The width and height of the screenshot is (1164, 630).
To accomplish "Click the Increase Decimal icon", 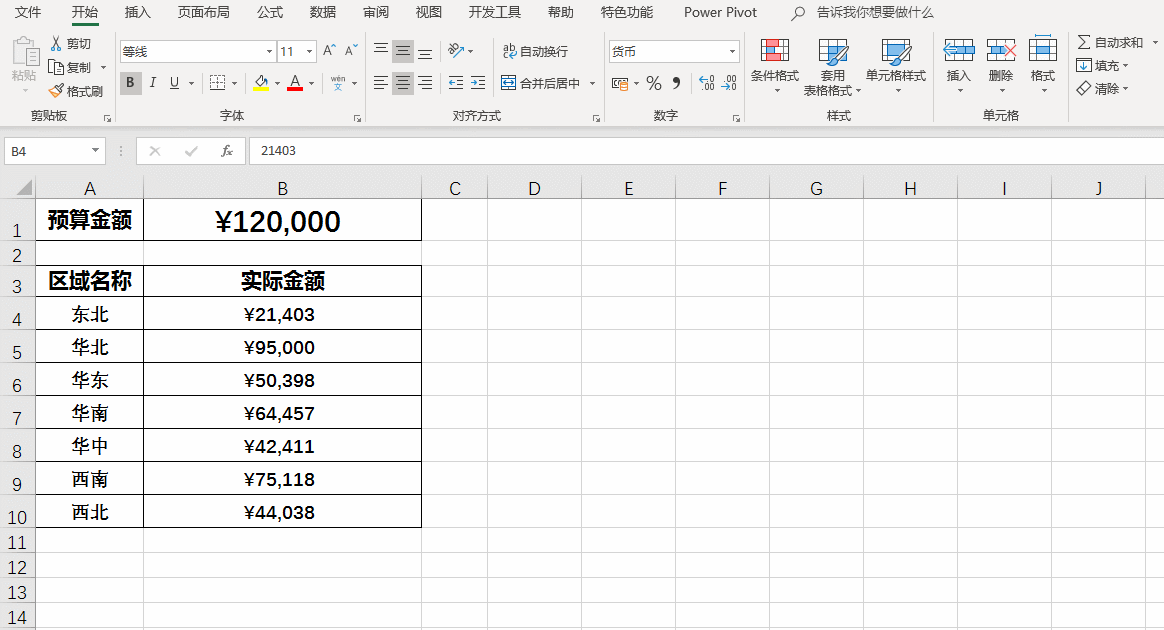I will coord(707,83).
